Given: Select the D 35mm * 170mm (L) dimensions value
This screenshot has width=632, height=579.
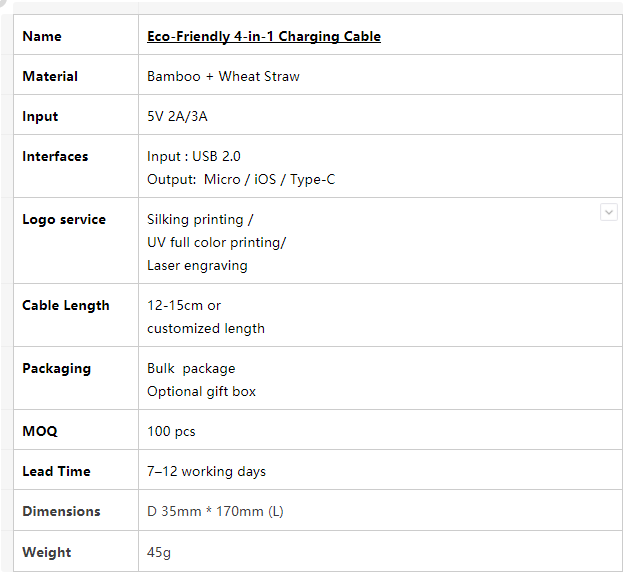Looking at the screenshot, I should [x=215, y=511].
